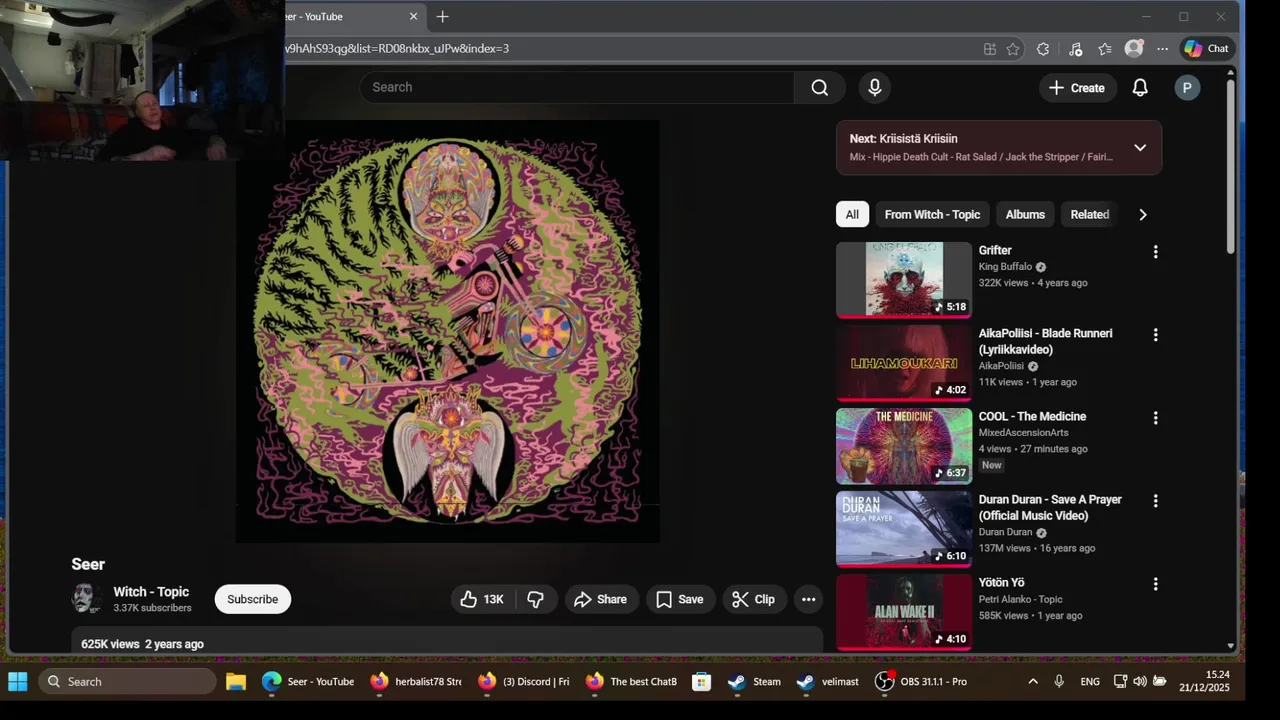The width and height of the screenshot is (1280, 720).
Task: Click the ENG language indicator
Action: point(1090,681)
